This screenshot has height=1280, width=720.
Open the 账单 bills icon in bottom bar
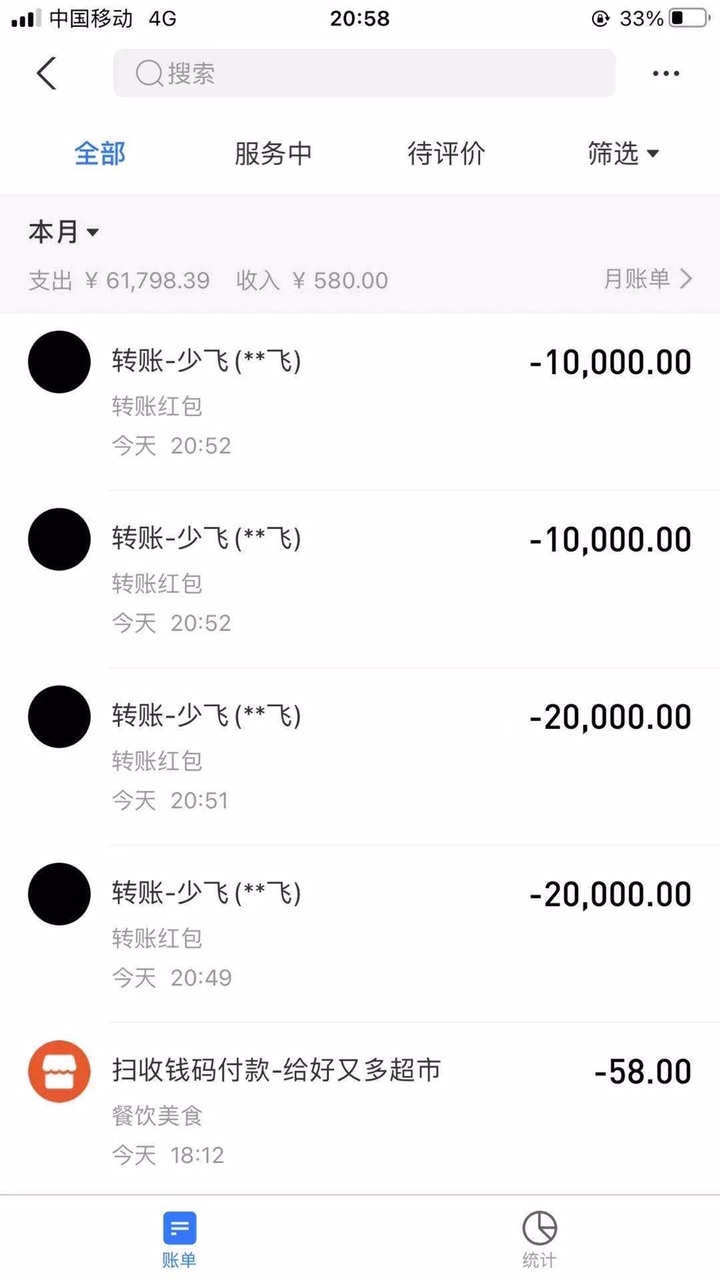click(179, 1228)
